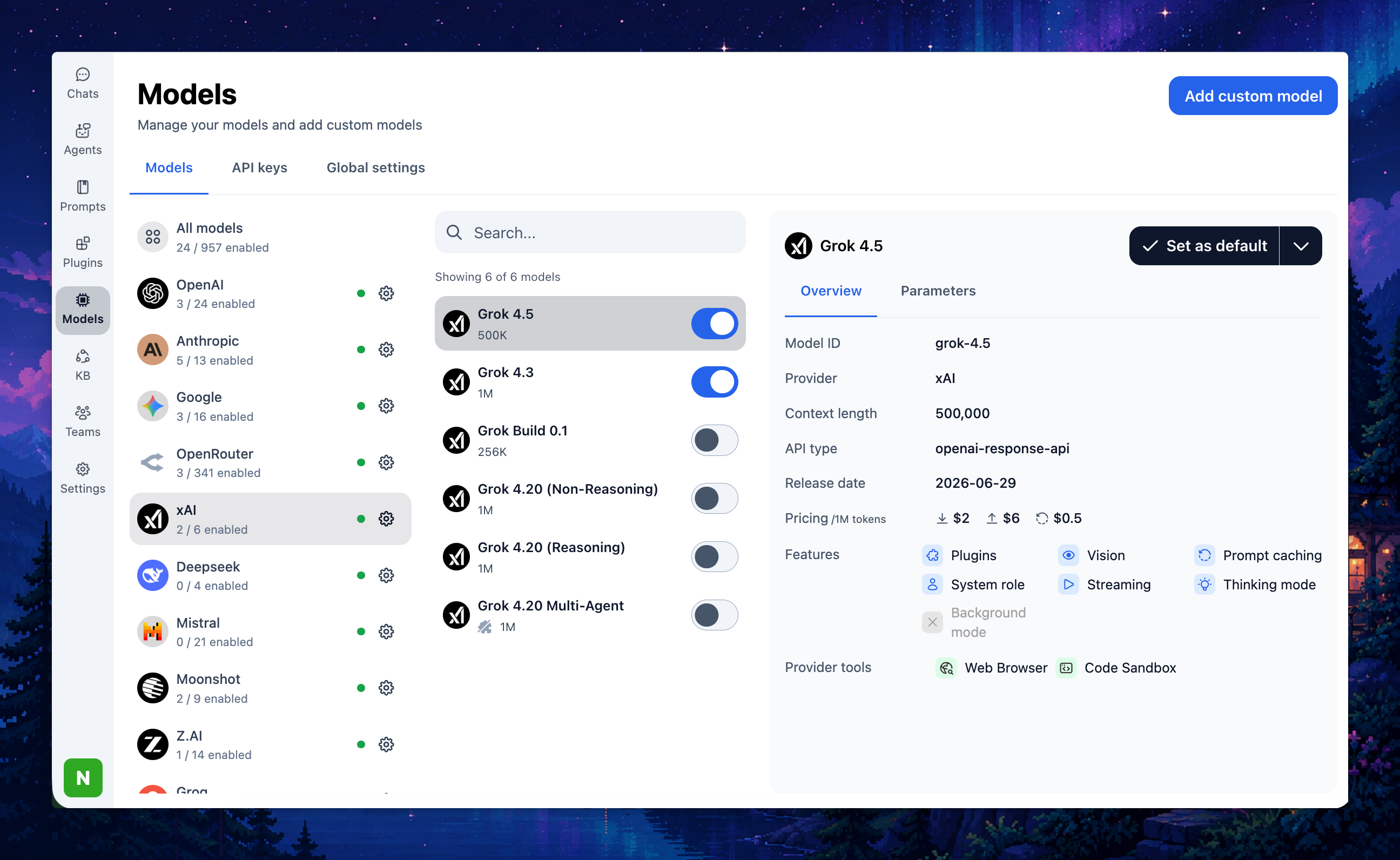Open xAI provider settings gear
The height and width of the screenshot is (860, 1400).
click(386, 519)
